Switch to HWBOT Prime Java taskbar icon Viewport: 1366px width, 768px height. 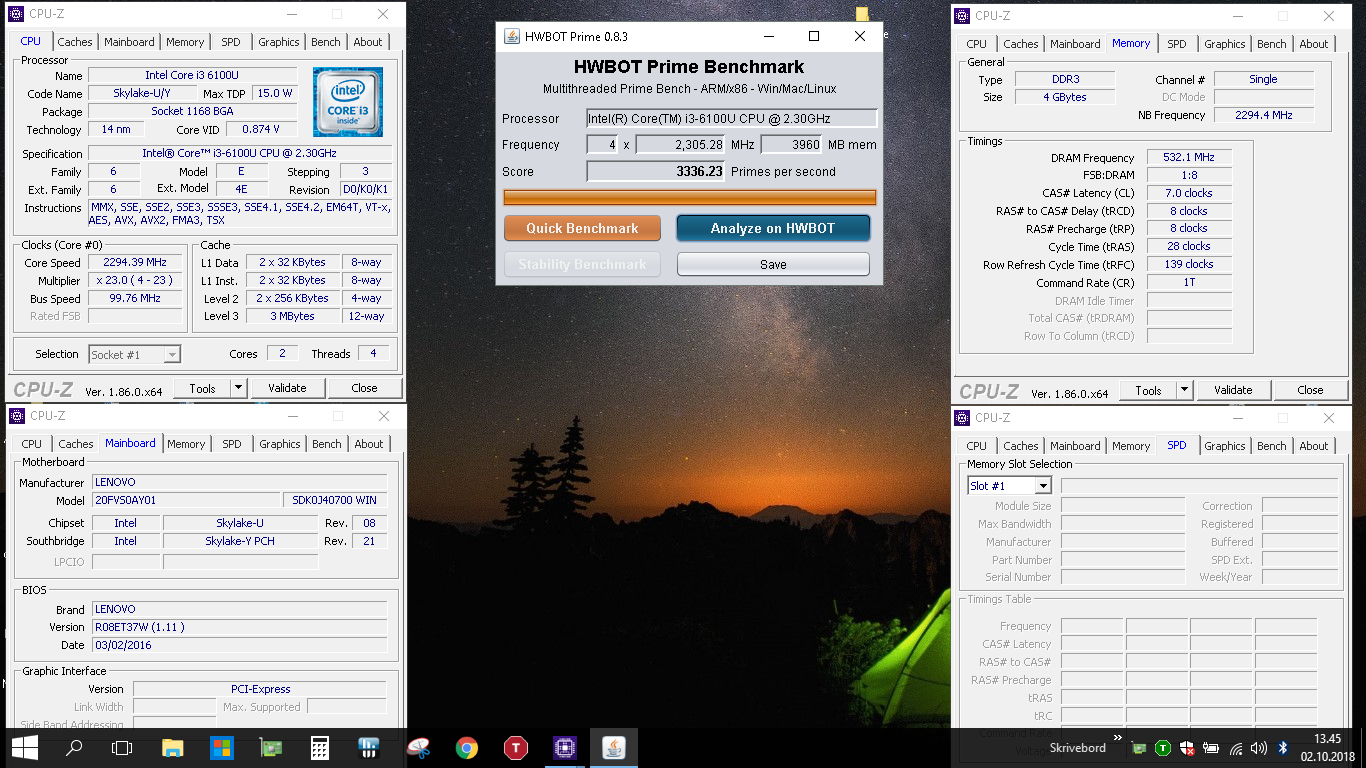coord(613,747)
